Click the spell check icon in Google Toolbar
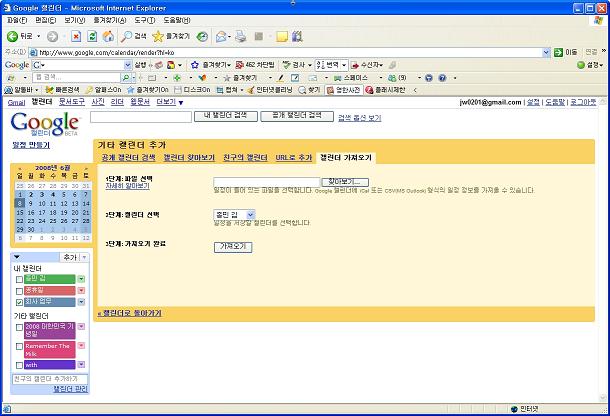610x416 pixels. pyautogui.click(x=287, y=65)
